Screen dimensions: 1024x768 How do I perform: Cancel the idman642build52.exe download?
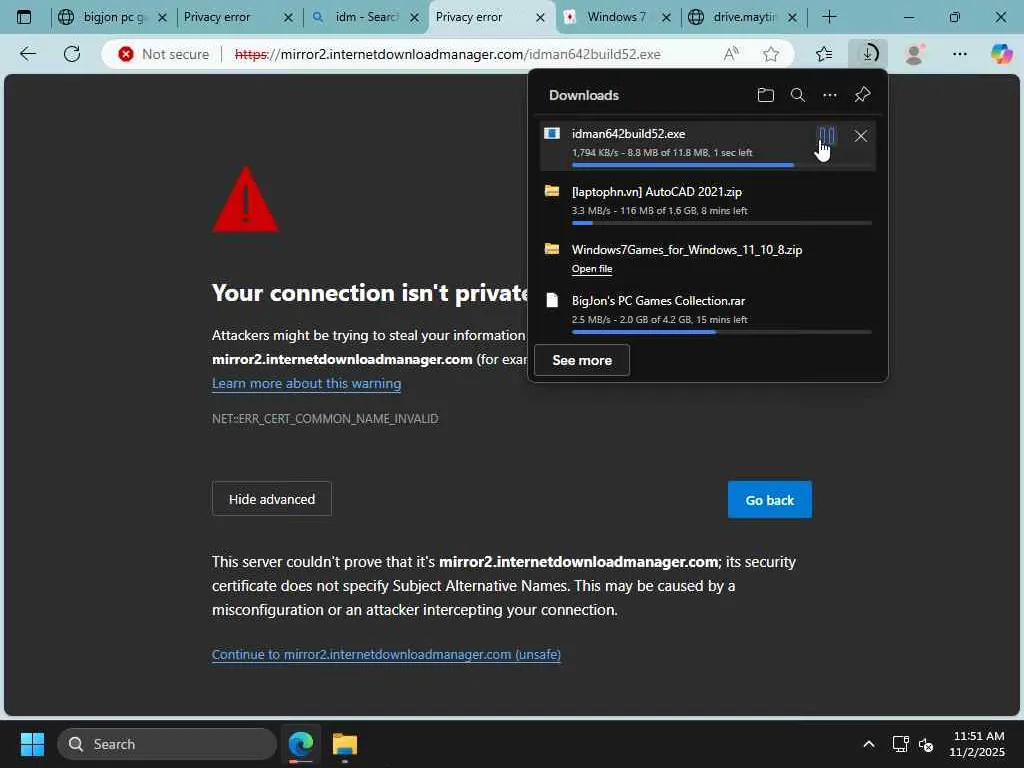861,136
